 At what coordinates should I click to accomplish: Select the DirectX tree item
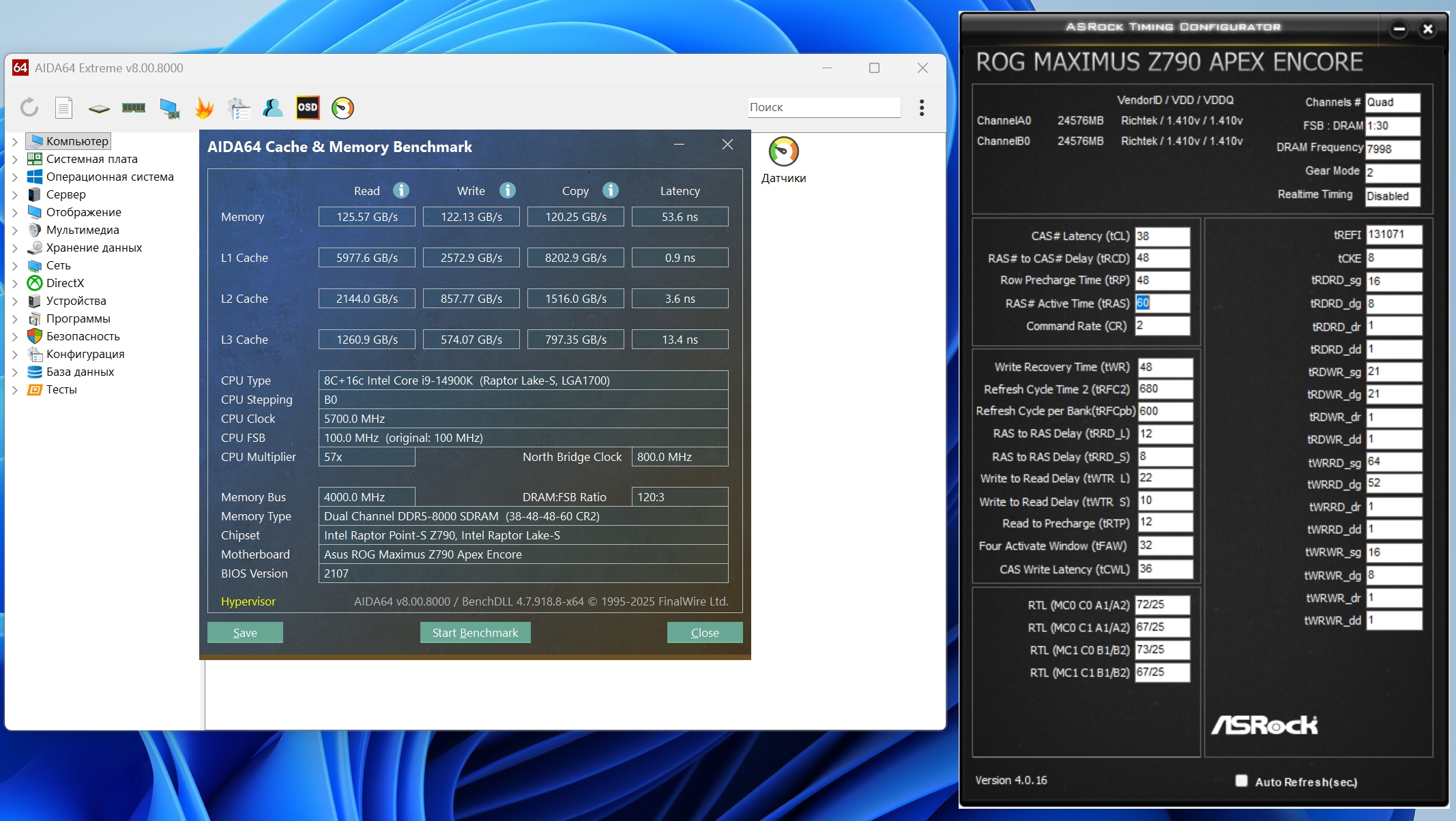(x=65, y=283)
